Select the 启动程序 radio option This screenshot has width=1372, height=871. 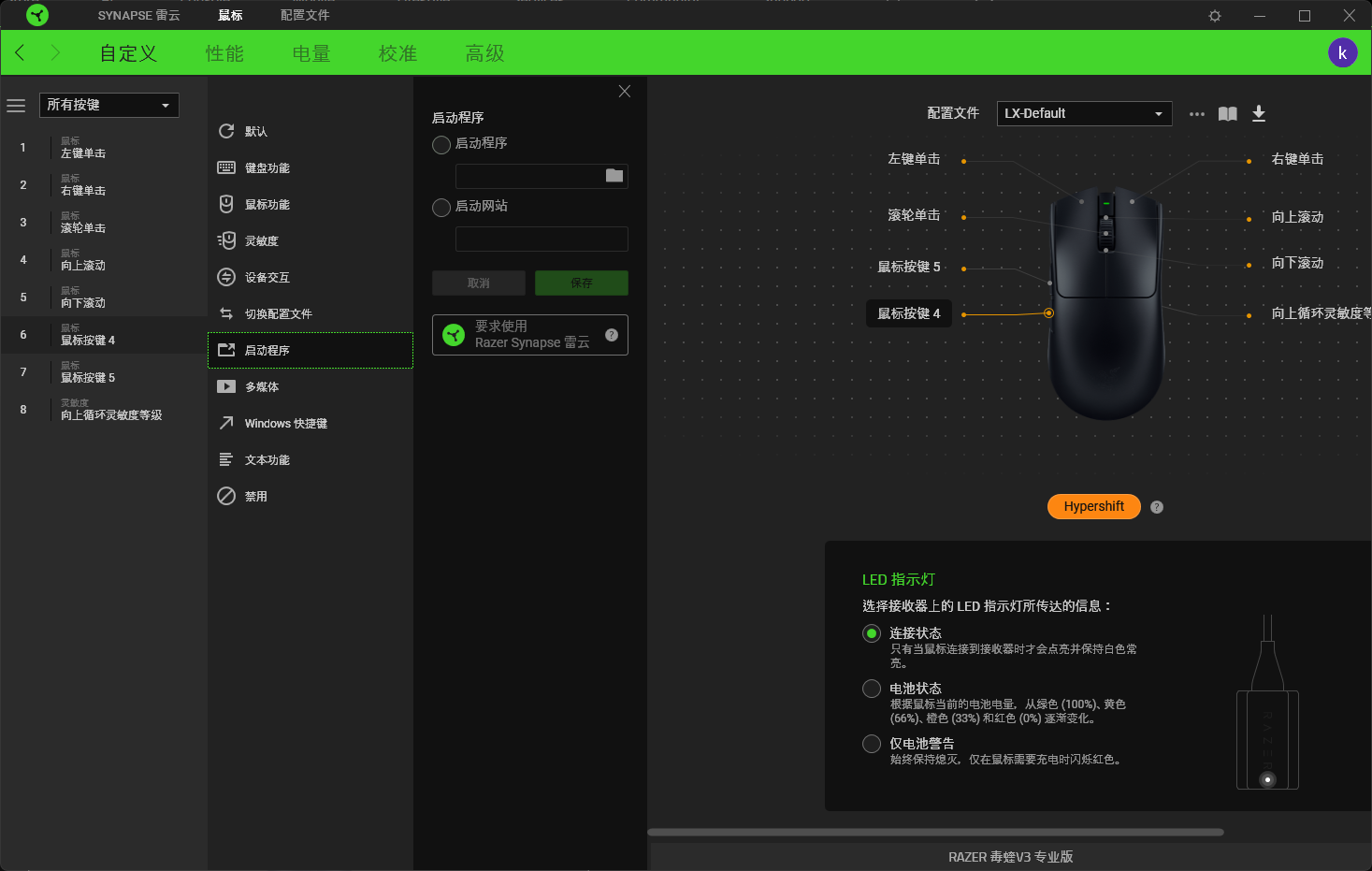pos(441,145)
